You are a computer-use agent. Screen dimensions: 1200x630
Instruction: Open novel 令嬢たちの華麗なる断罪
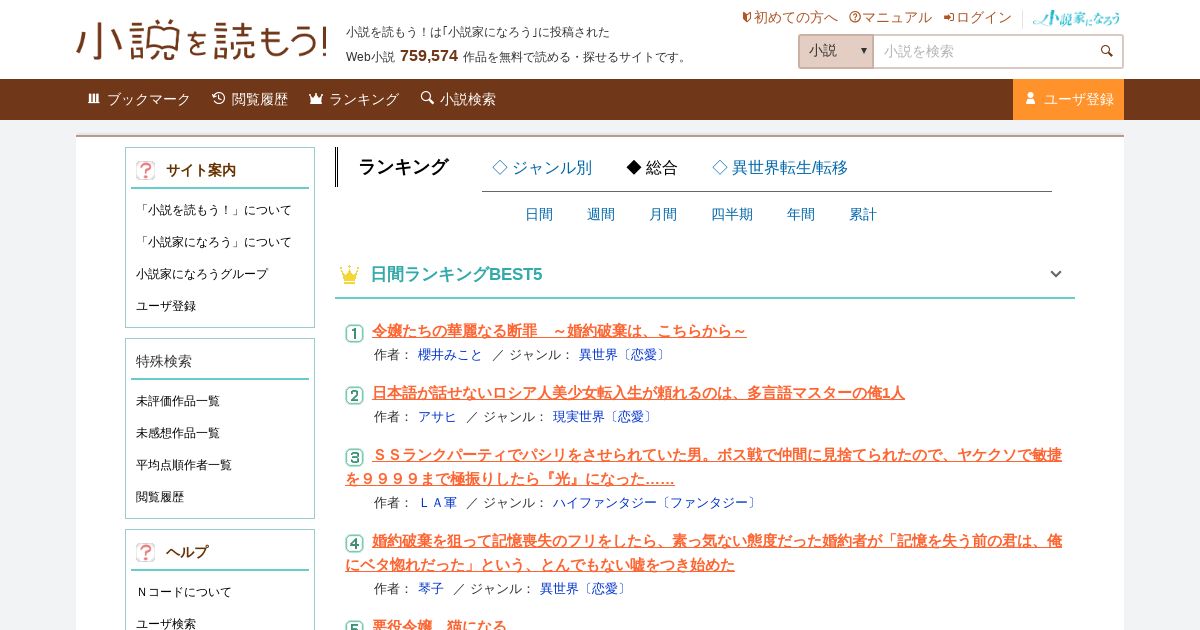coord(559,331)
